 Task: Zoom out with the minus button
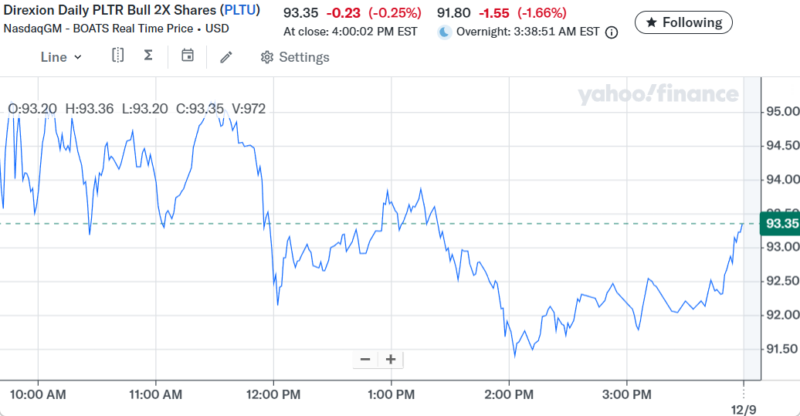(365, 359)
